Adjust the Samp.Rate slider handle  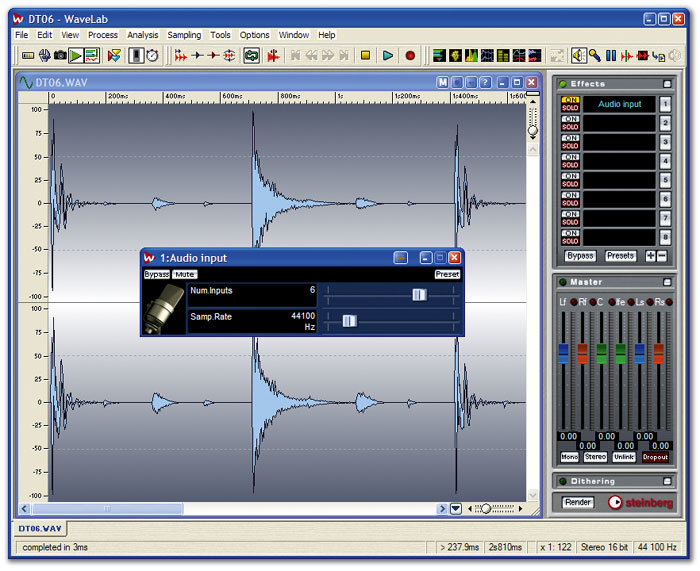point(350,321)
